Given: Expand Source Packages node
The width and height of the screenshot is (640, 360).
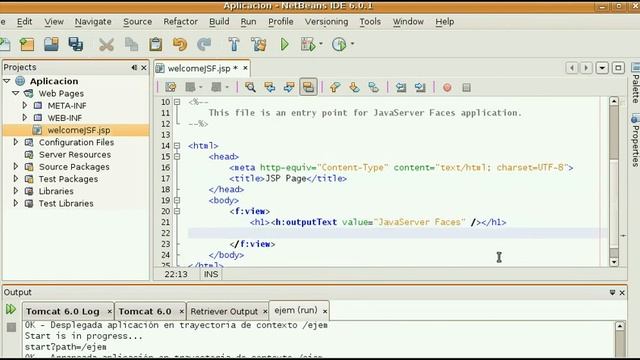Looking at the screenshot, I should [16, 167].
